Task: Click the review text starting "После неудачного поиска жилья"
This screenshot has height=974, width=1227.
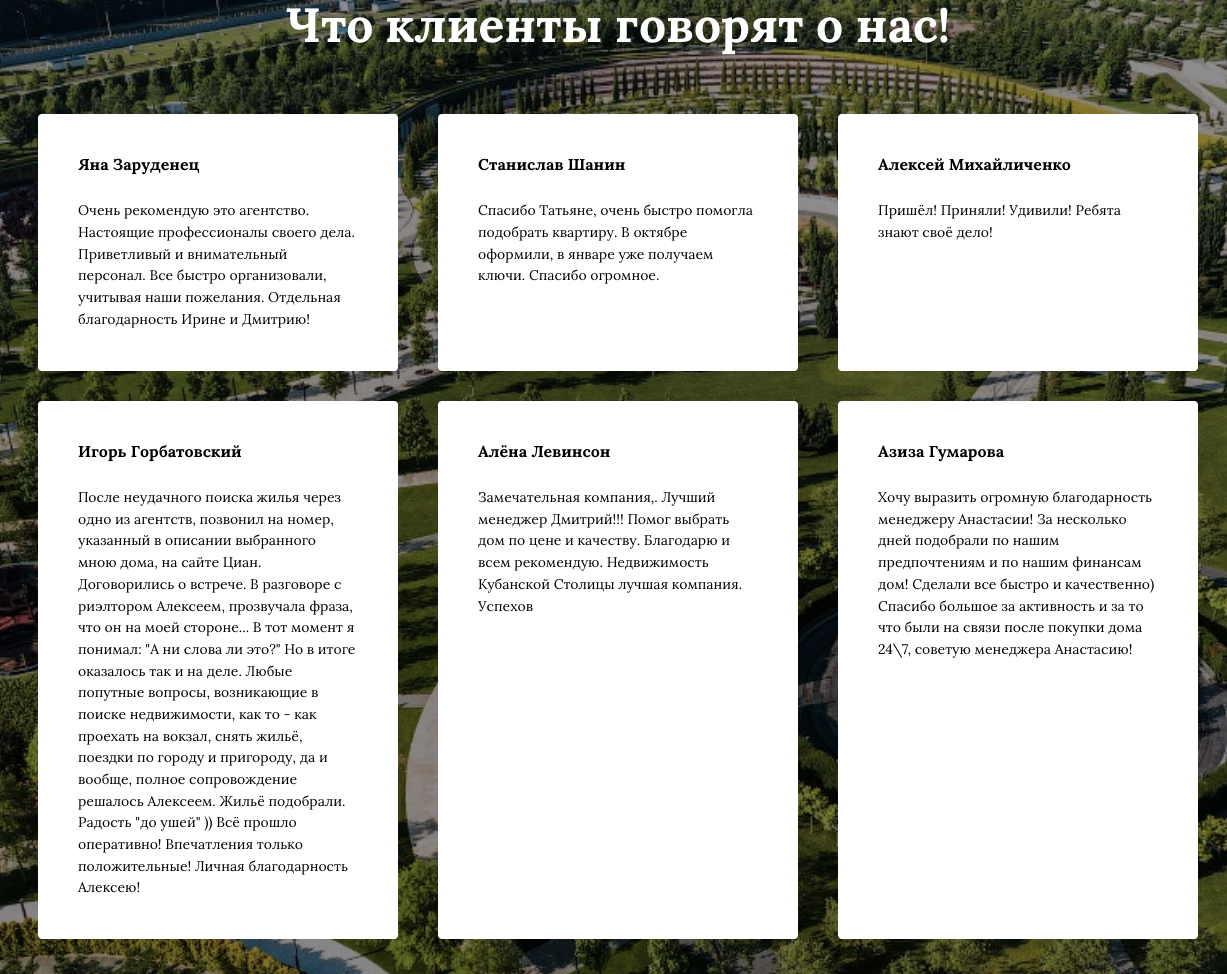Action: coord(217,692)
